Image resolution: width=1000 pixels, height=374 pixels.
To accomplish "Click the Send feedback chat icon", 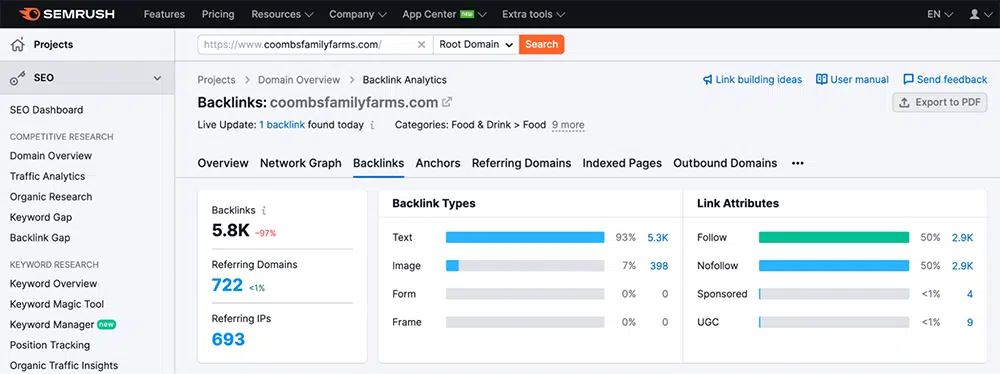I will tap(908, 80).
